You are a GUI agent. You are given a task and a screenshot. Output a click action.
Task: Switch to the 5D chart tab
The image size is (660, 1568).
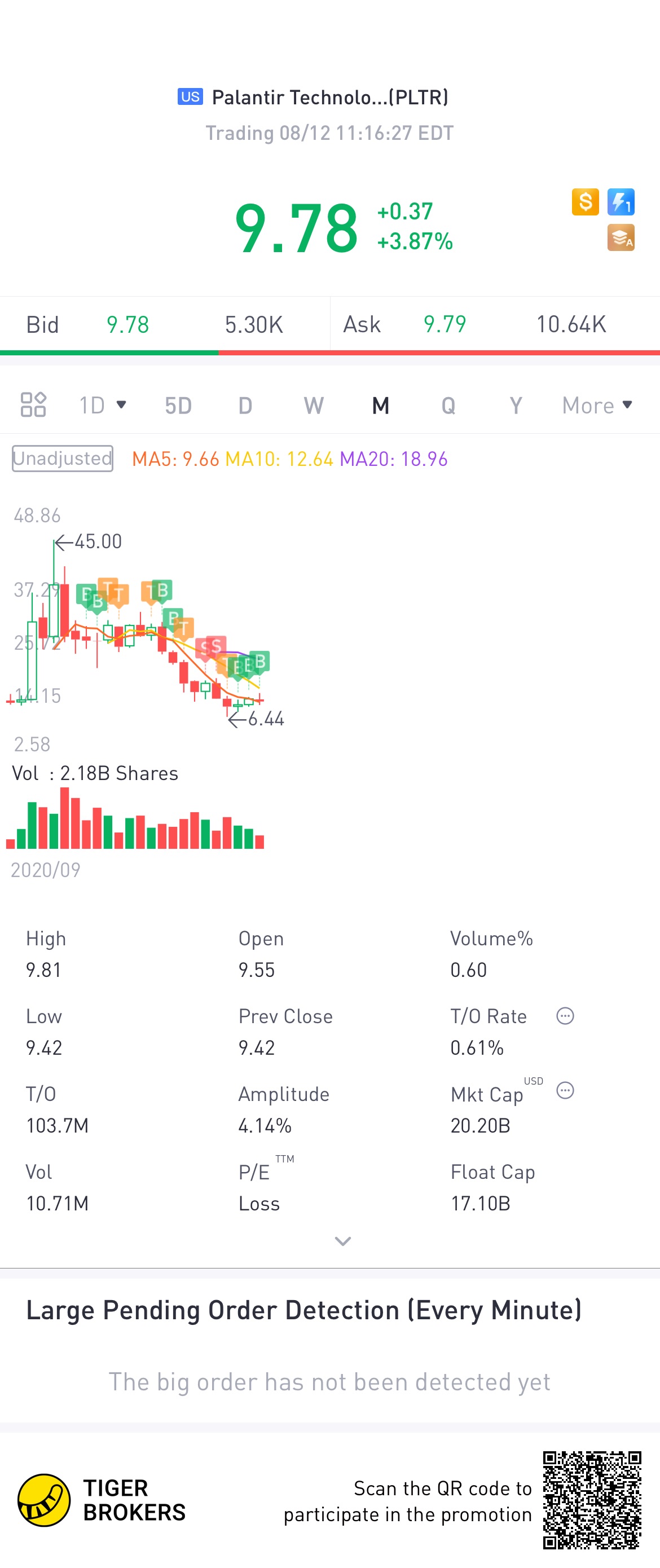178,405
